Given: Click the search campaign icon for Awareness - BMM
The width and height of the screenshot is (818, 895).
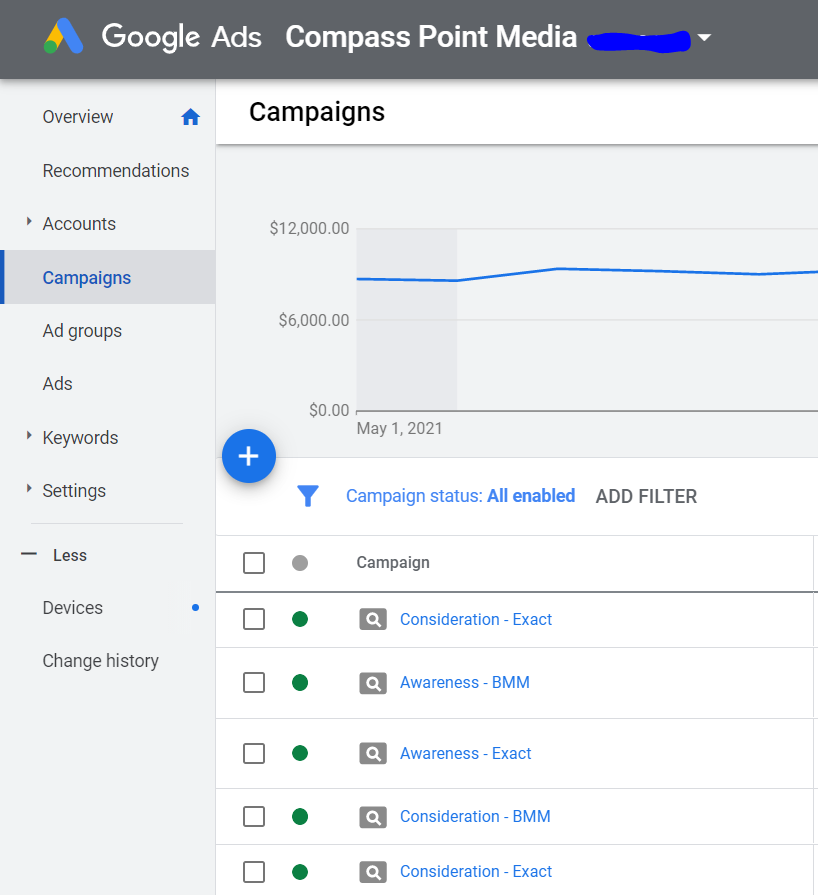Looking at the screenshot, I should [x=372, y=683].
